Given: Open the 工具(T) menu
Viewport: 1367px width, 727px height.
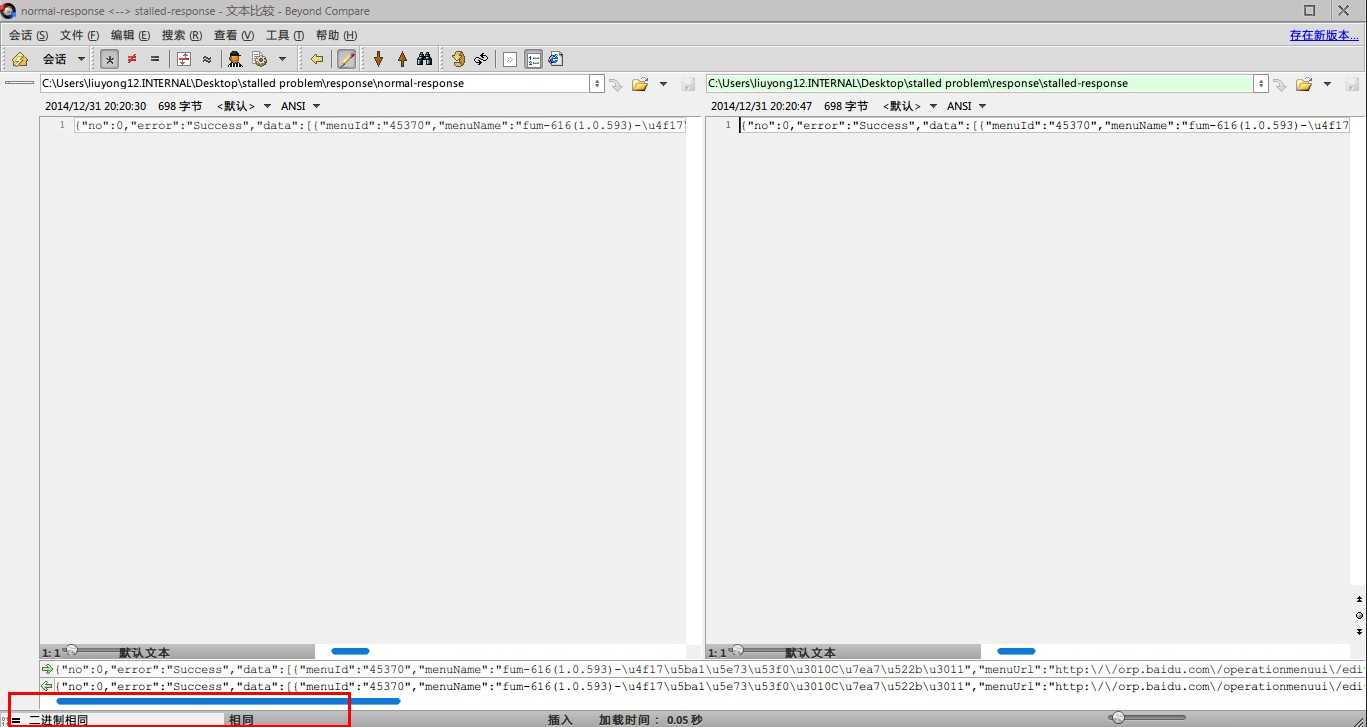Looking at the screenshot, I should pyautogui.click(x=284, y=35).
